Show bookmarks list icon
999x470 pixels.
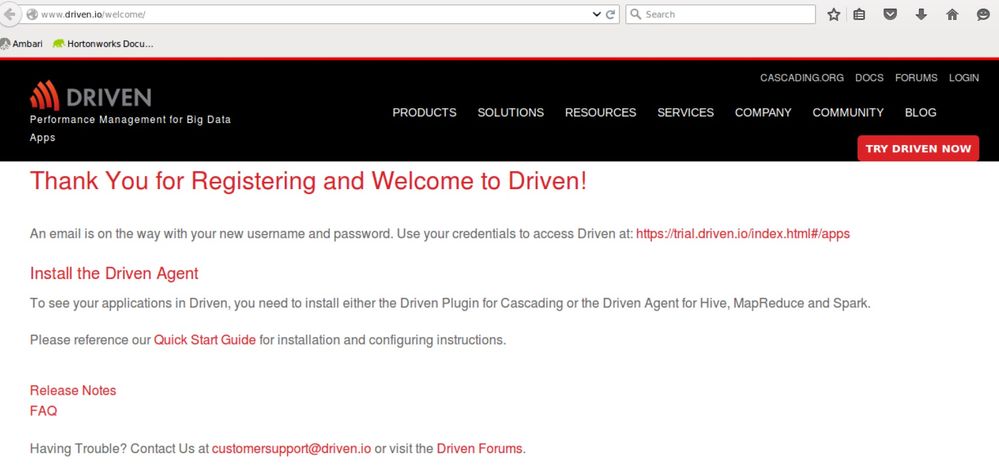coord(859,15)
